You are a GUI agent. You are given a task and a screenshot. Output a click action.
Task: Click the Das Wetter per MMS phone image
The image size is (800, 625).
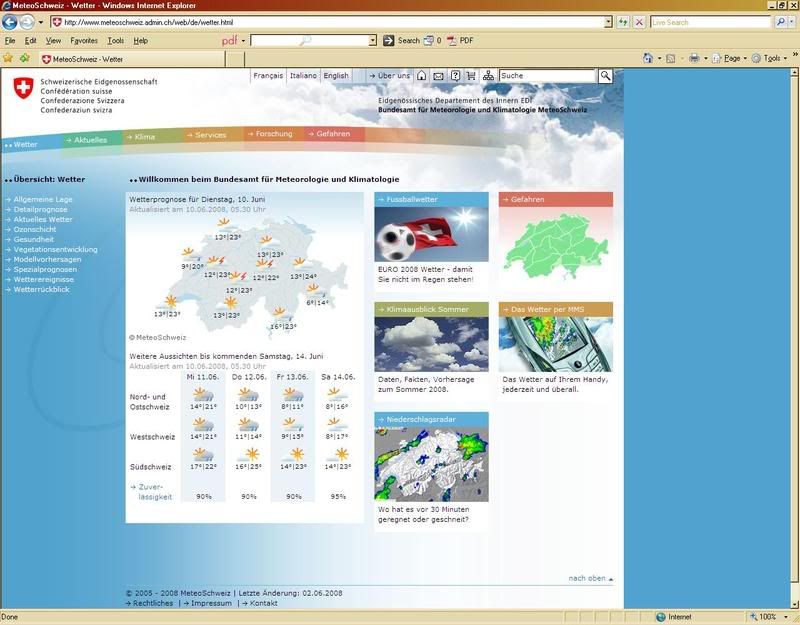point(556,344)
